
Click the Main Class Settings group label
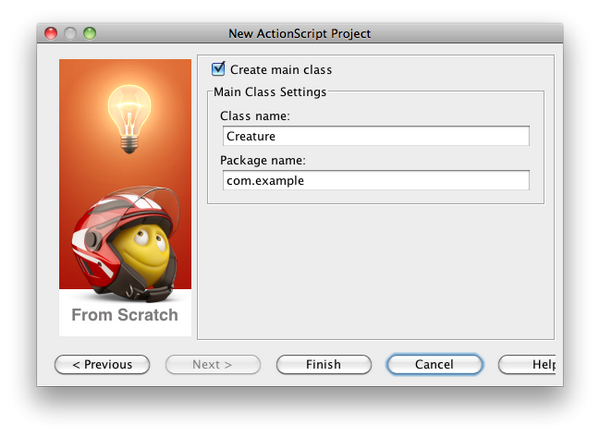coord(270,92)
